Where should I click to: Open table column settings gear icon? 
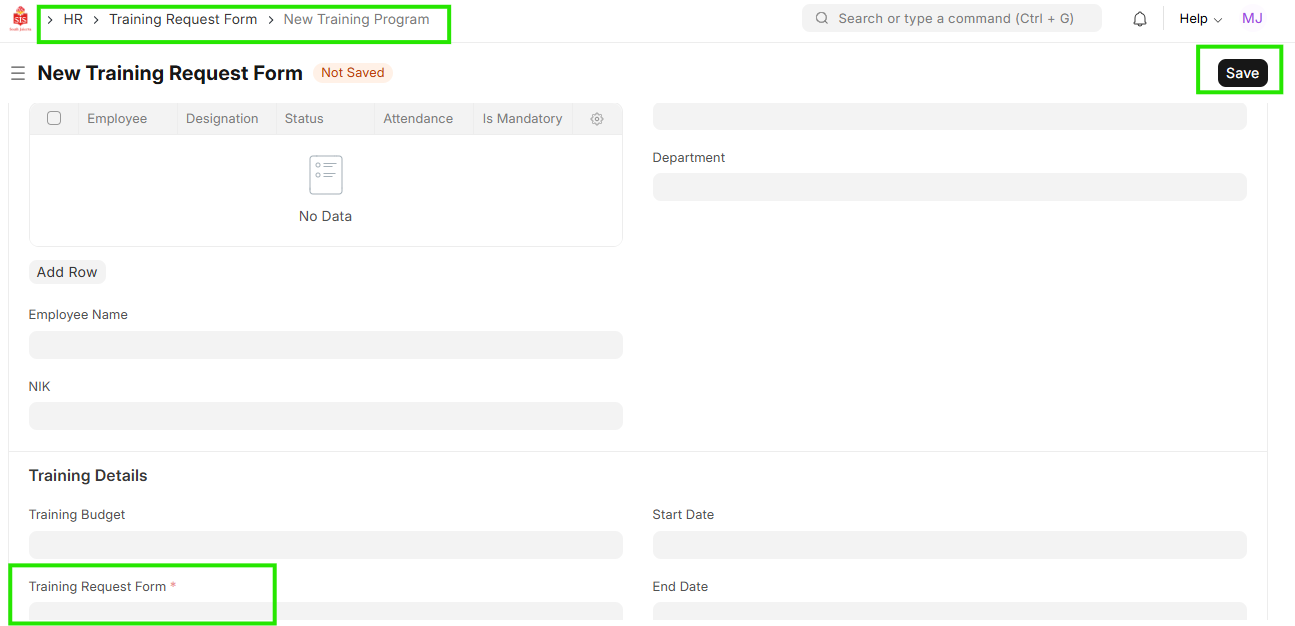point(597,119)
